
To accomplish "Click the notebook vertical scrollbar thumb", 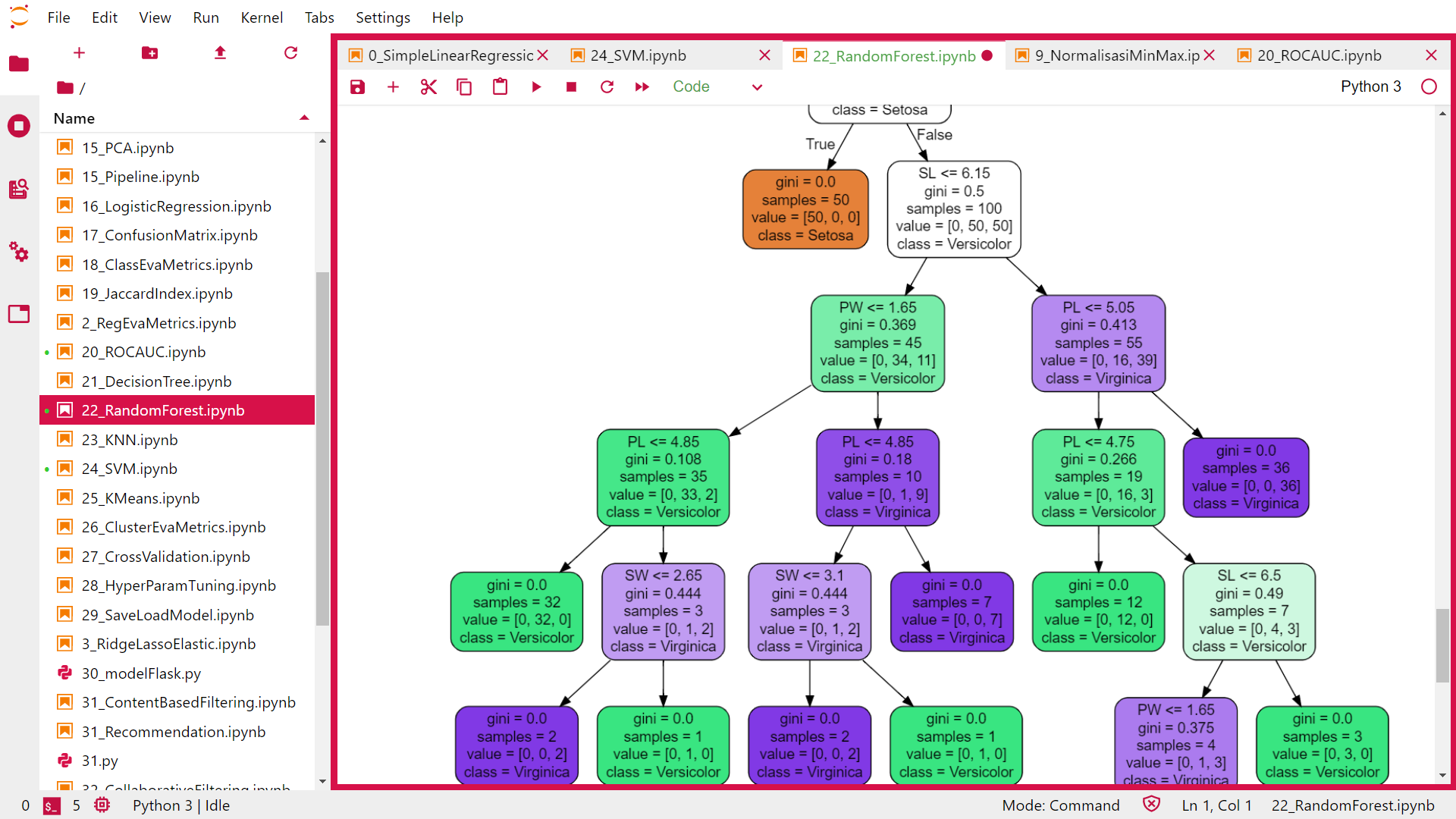I will [x=1442, y=645].
